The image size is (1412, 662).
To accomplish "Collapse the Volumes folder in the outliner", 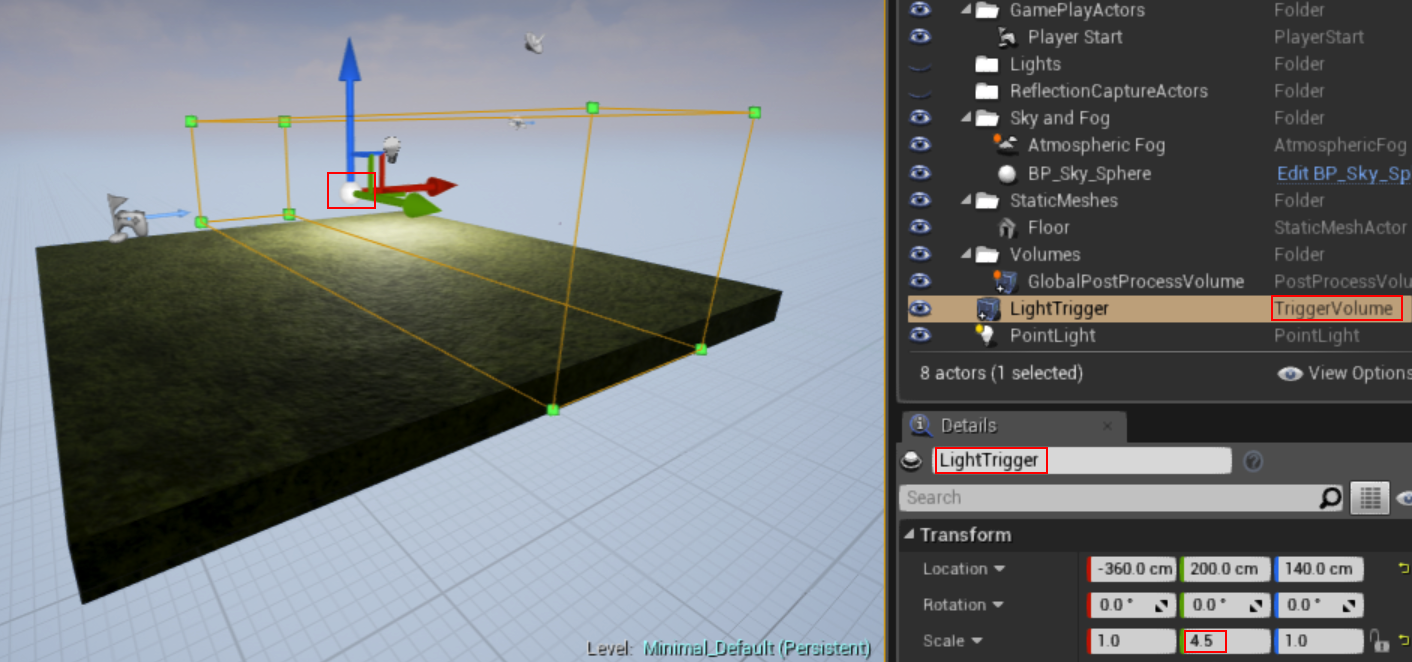I will pyautogui.click(x=964, y=254).
